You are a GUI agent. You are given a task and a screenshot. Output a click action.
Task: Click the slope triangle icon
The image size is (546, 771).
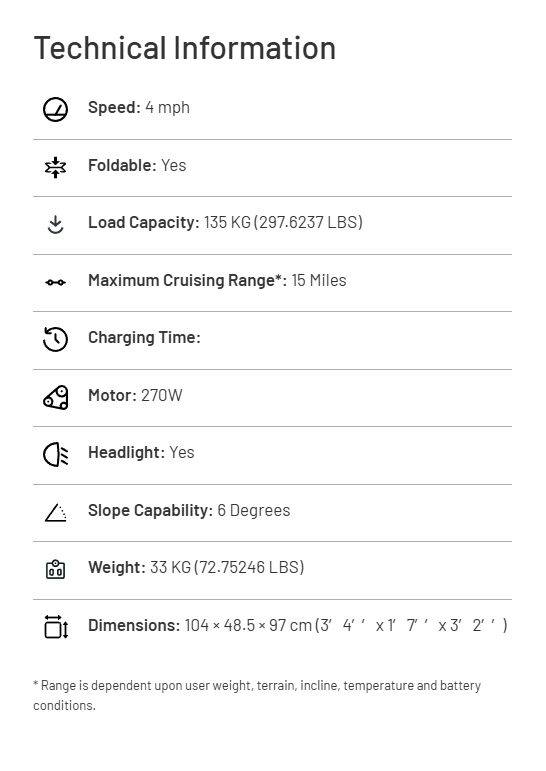[x=56, y=512]
